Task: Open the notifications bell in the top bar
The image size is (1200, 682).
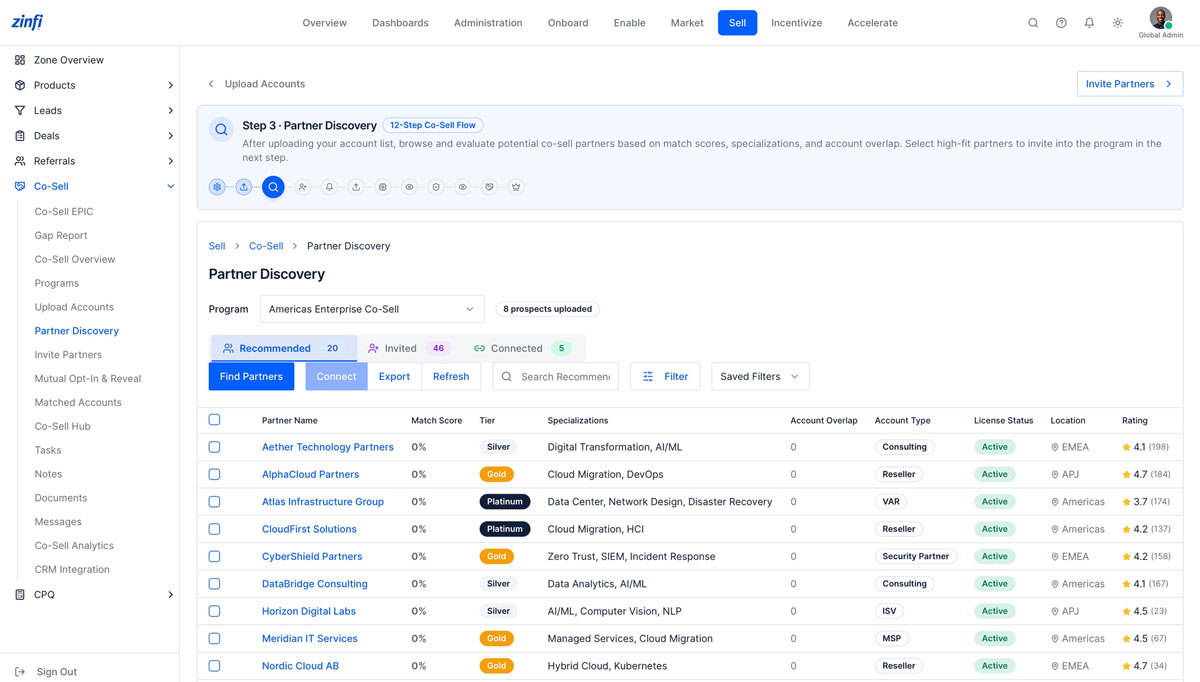Action: pos(1089,23)
